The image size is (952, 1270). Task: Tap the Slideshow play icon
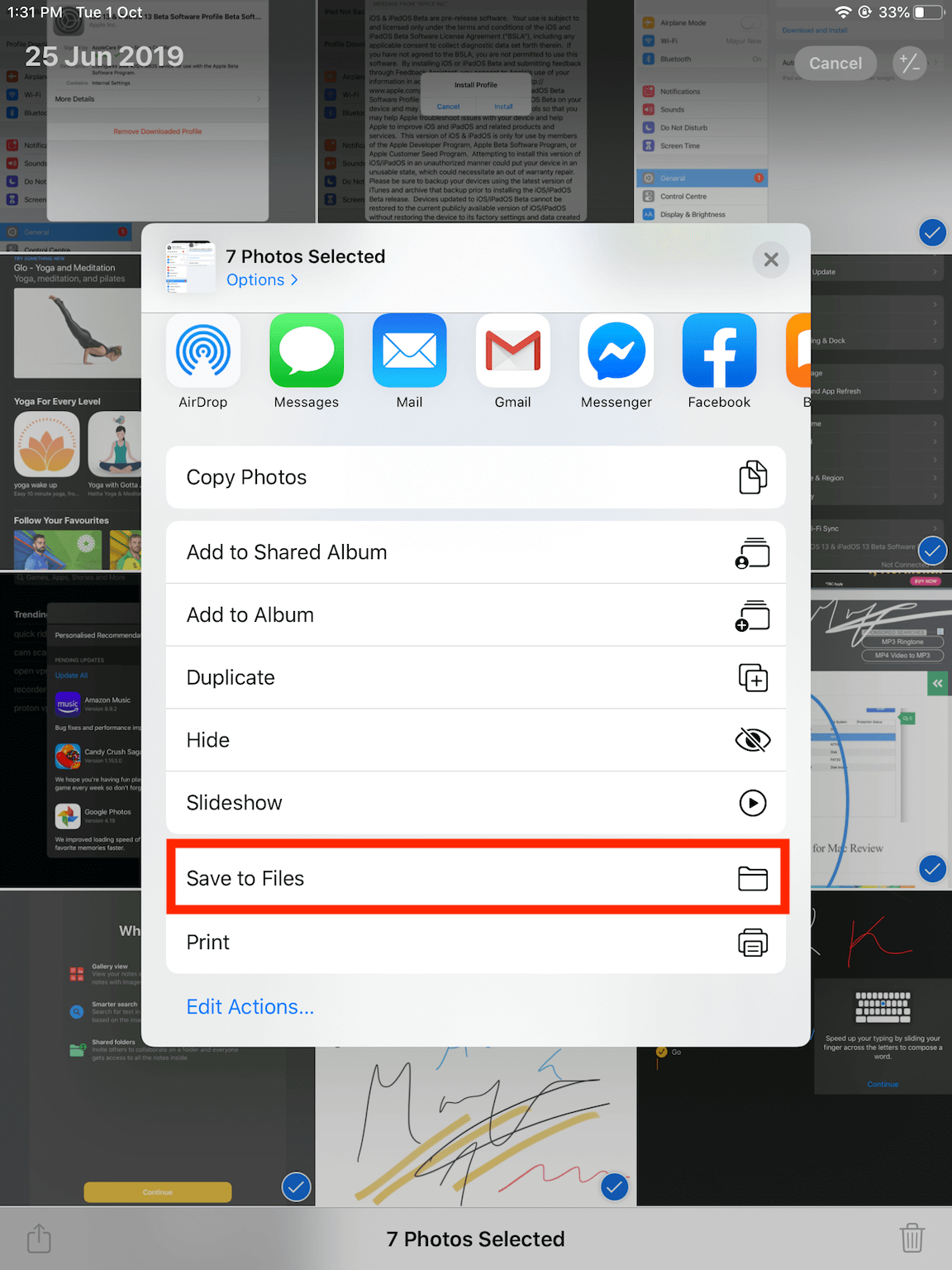coord(753,802)
